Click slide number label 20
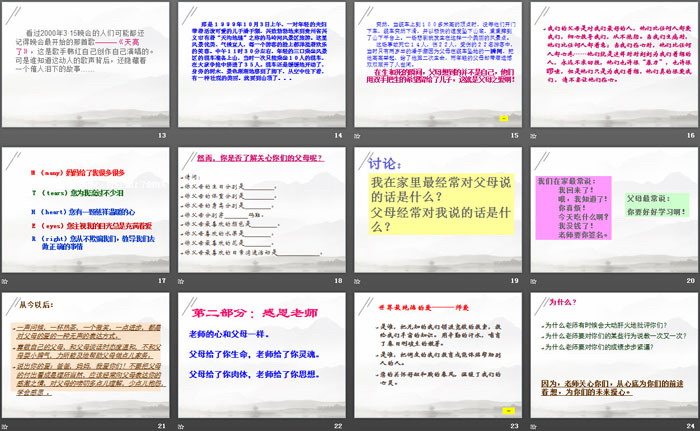700x431 pixels. pyautogui.click(x=691, y=280)
